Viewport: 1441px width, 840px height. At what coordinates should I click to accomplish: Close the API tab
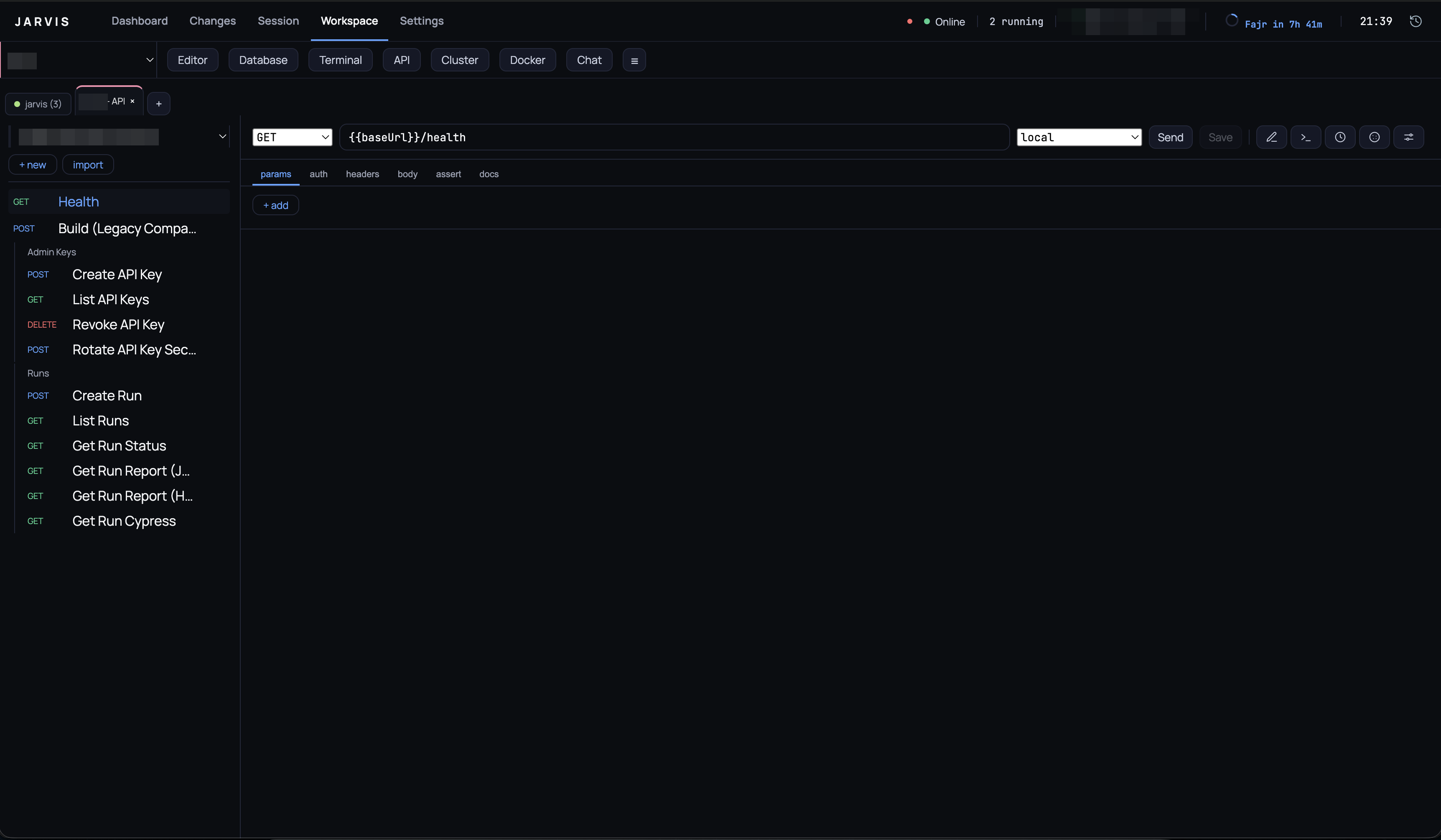point(132,101)
